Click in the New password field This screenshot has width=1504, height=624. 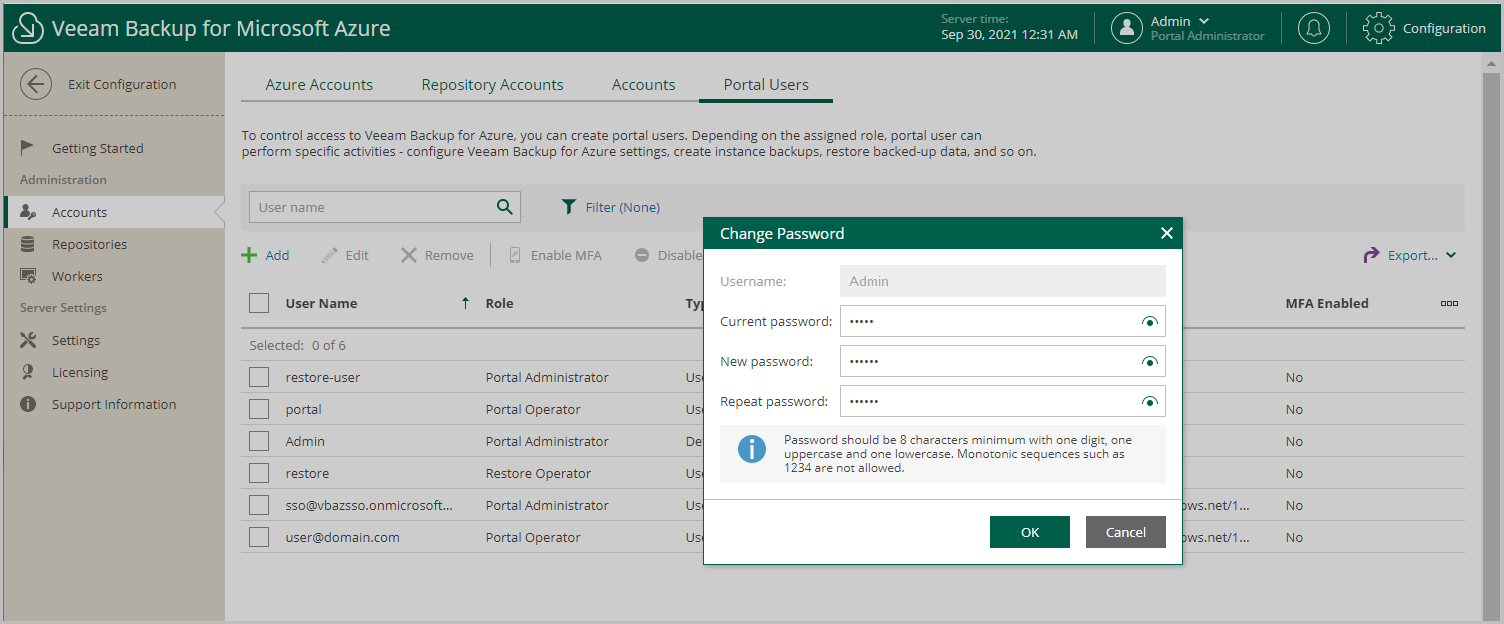click(1003, 361)
